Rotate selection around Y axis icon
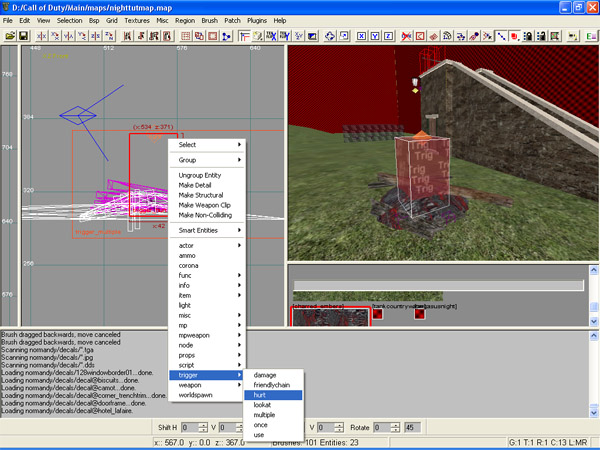Image resolution: width=600 pixels, height=450 pixels. (82, 36)
